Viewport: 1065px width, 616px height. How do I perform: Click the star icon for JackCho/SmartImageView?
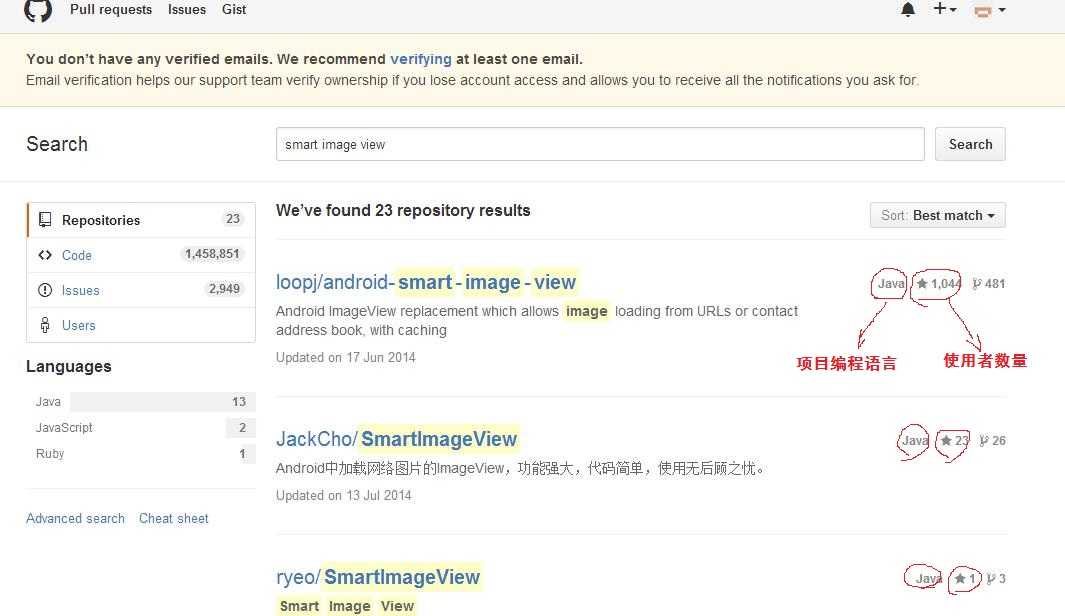(946, 440)
